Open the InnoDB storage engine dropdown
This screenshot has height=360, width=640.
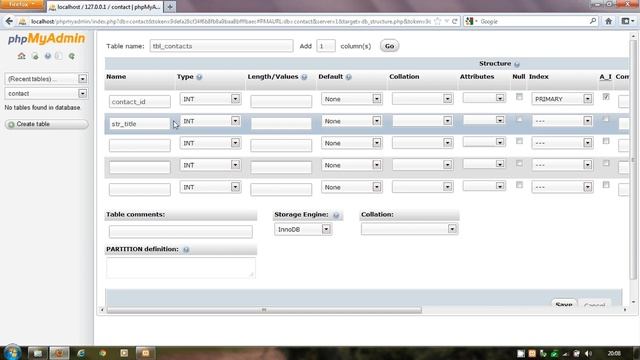click(302, 229)
